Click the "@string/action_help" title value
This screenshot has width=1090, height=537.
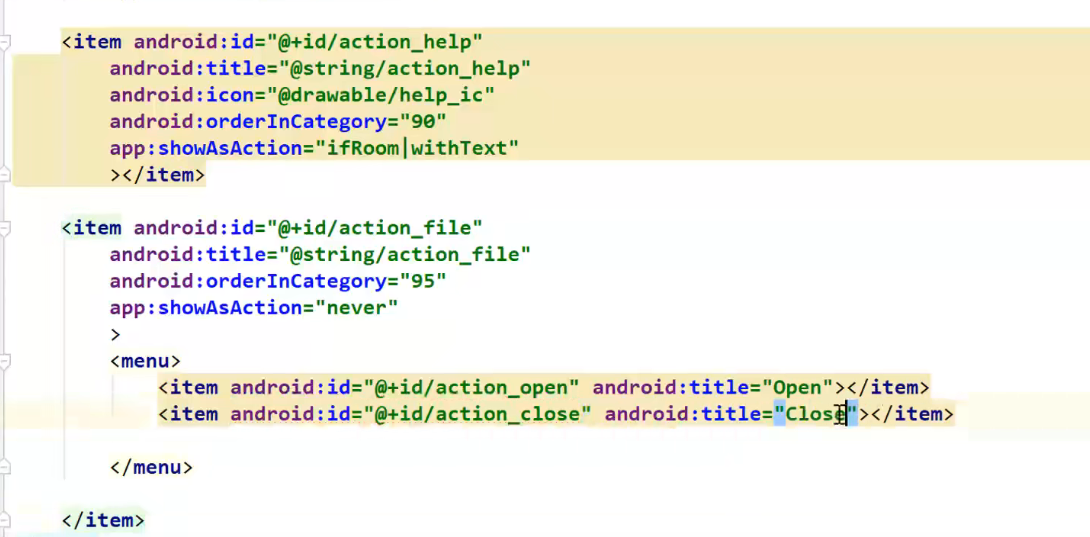pos(405,69)
